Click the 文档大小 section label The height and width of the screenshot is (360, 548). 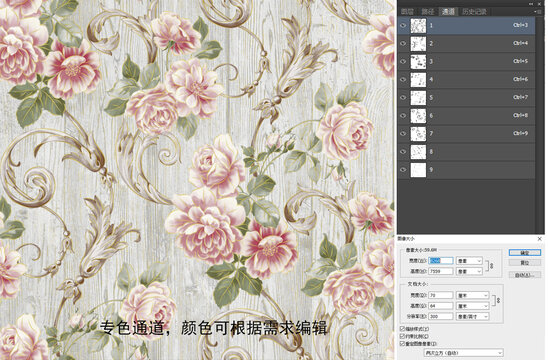click(x=418, y=284)
